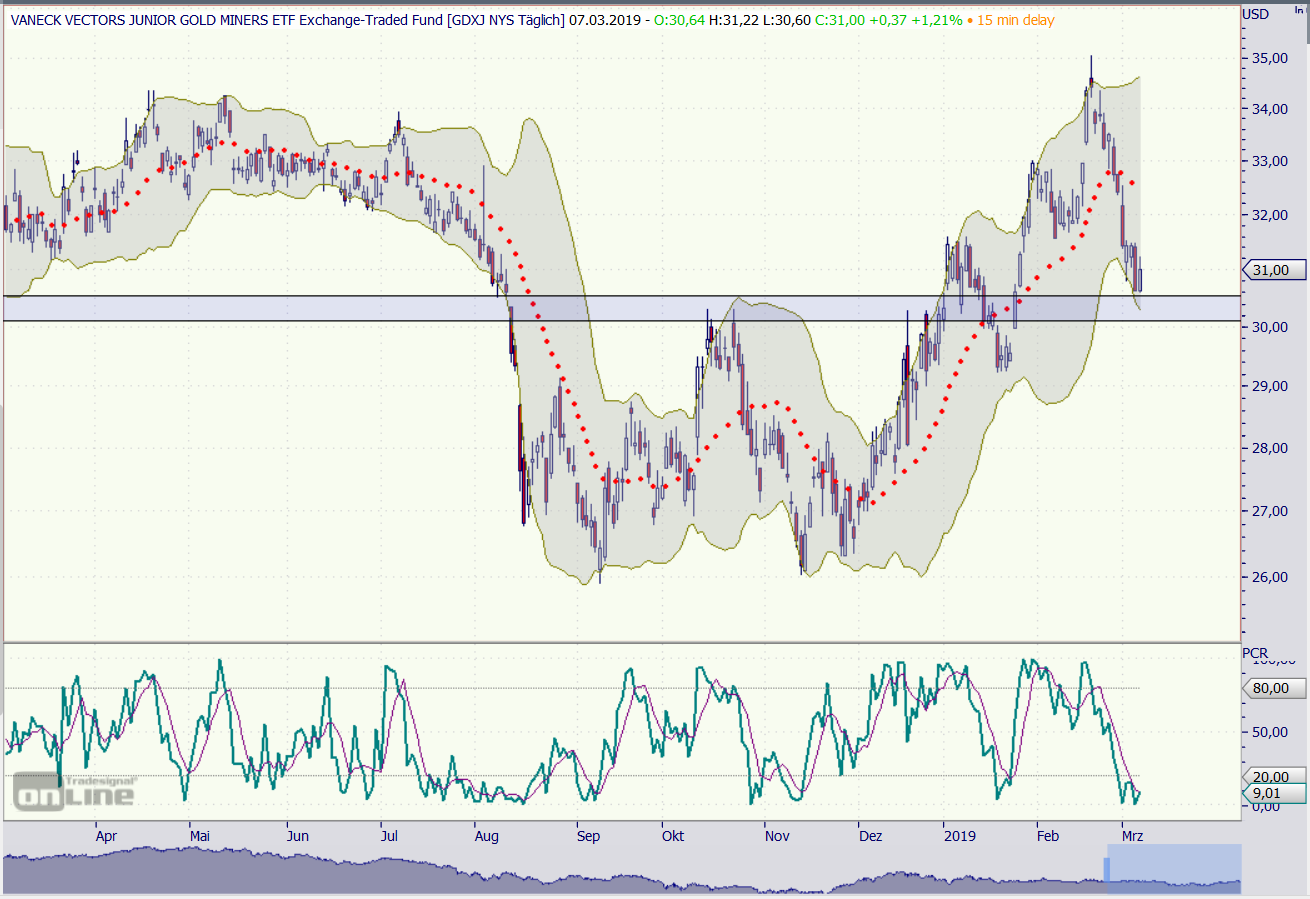Click the 32,00 price axis label

pyautogui.click(x=1269, y=215)
